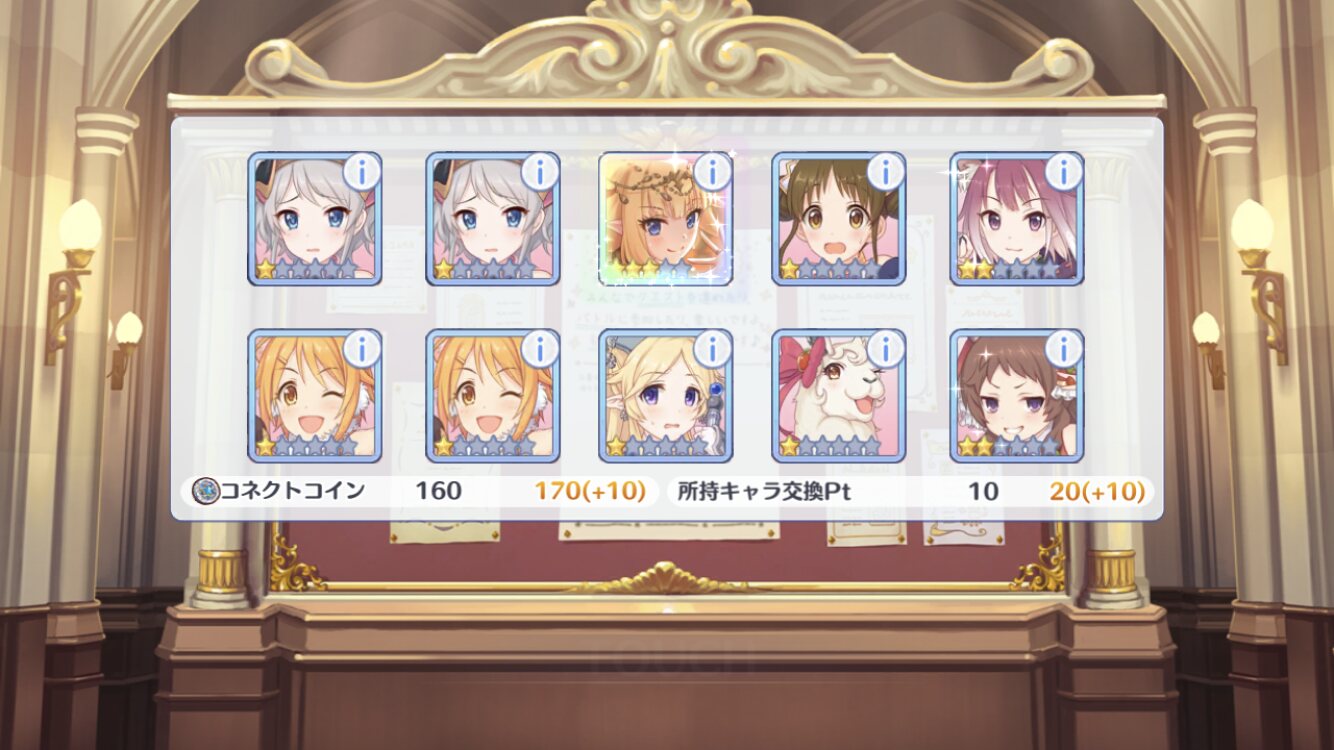Select the first silver-haired girl portrait
1334x750 pixels.
click(314, 219)
